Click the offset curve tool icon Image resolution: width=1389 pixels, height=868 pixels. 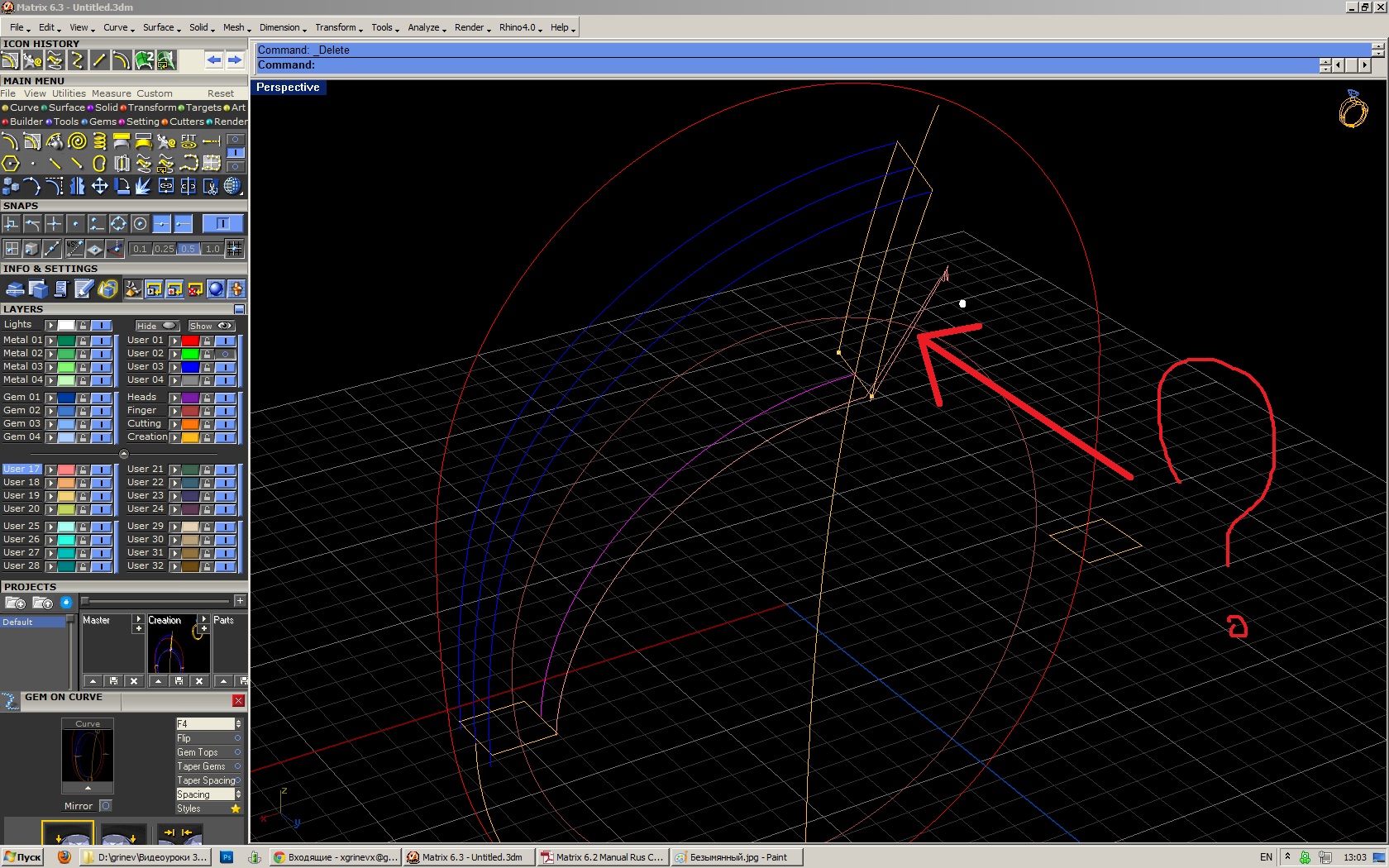(10, 141)
